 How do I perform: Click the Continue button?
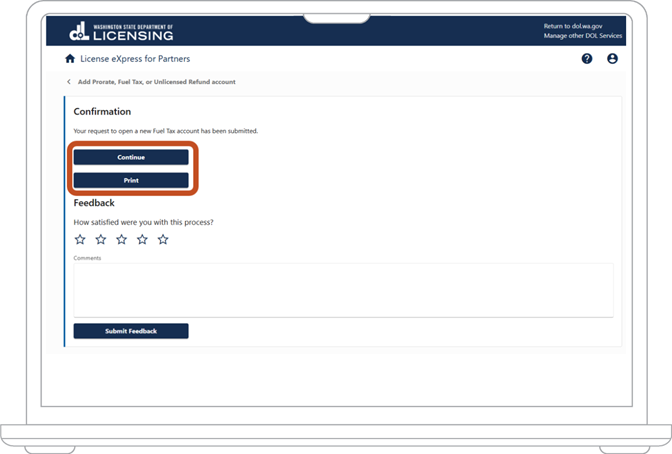click(131, 157)
